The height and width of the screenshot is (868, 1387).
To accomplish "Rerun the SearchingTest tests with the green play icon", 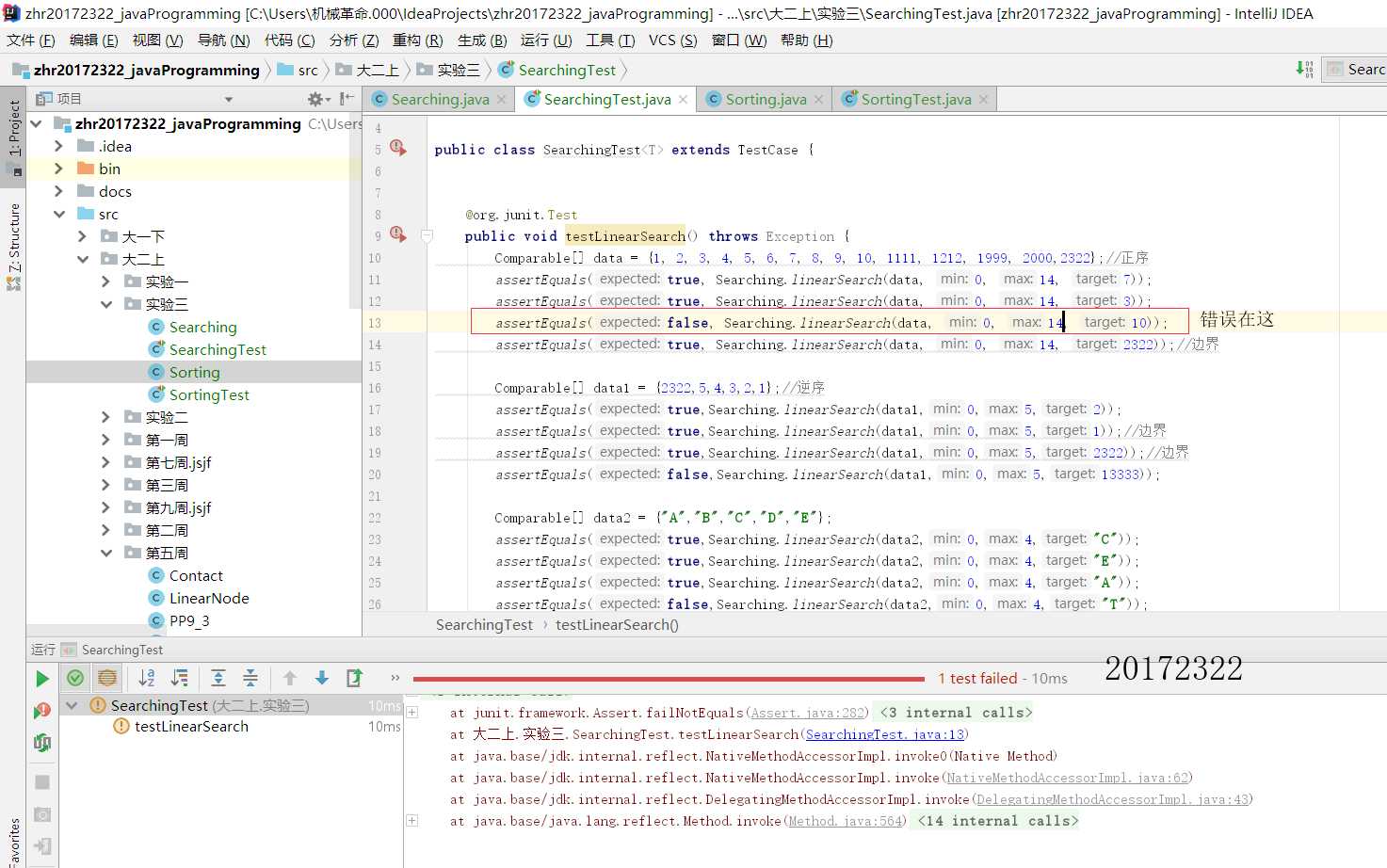I will pyautogui.click(x=41, y=678).
